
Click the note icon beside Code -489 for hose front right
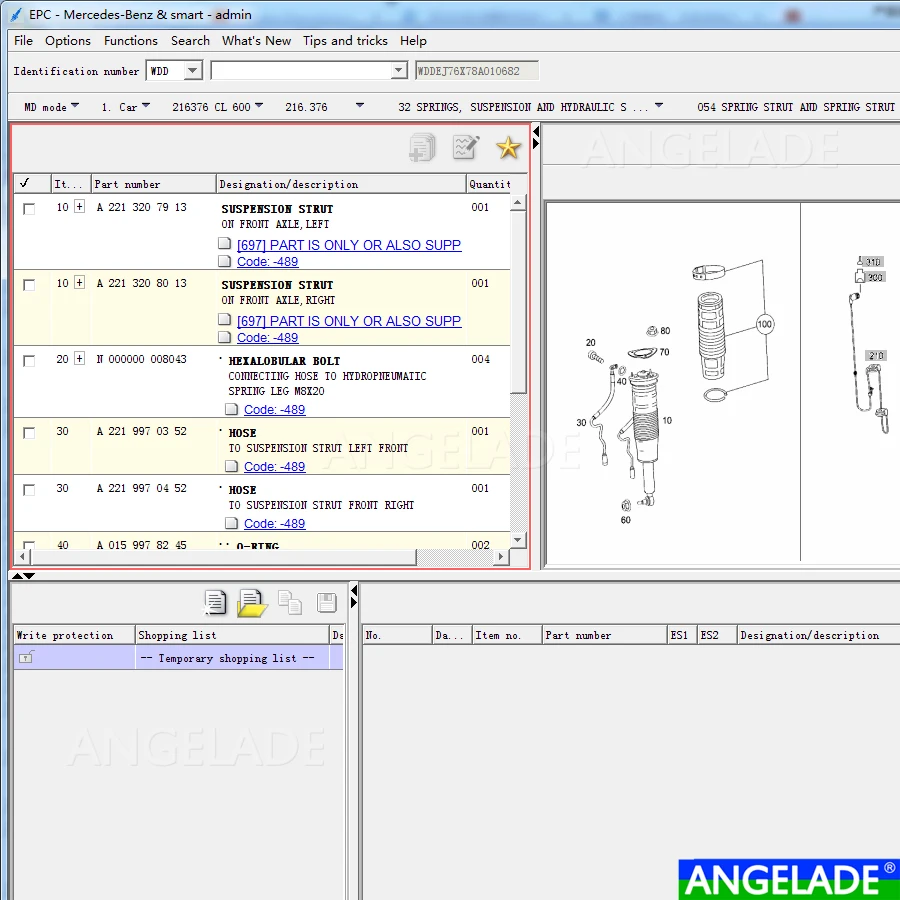231,522
